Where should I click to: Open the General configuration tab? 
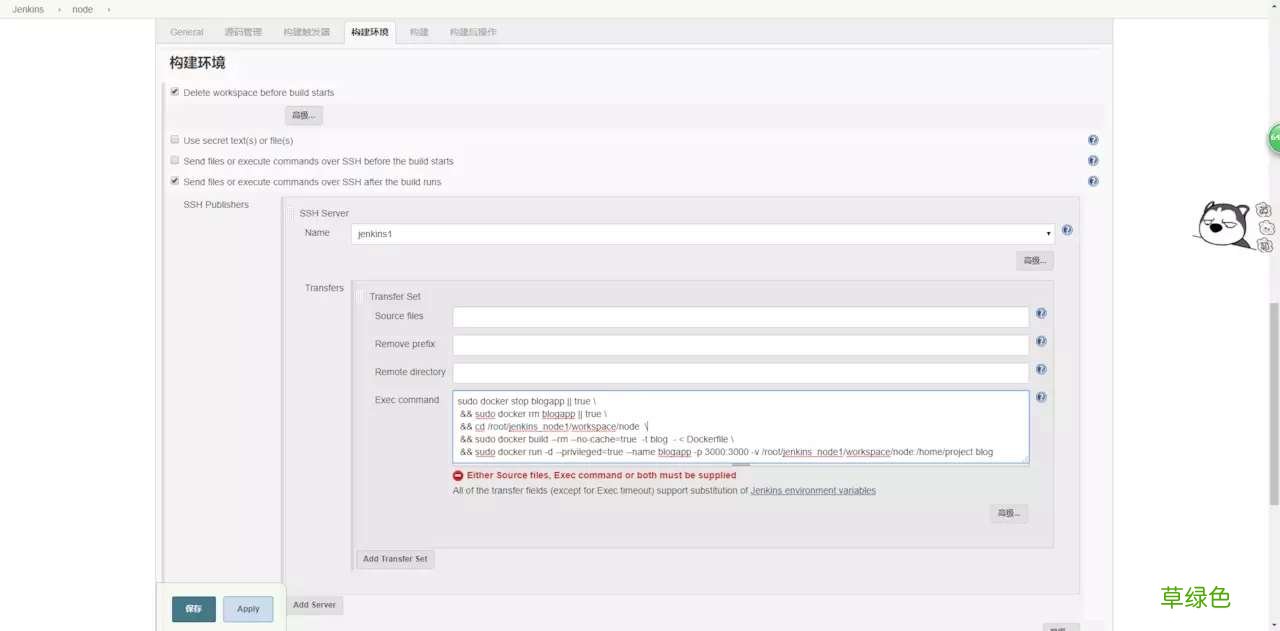pyautogui.click(x=186, y=31)
